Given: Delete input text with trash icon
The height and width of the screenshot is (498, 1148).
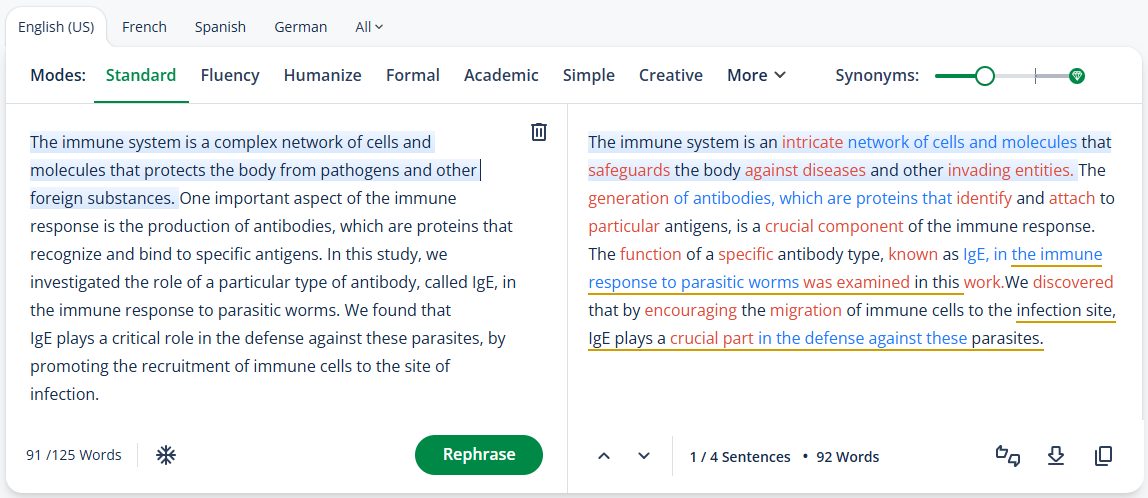Looking at the screenshot, I should click(539, 132).
